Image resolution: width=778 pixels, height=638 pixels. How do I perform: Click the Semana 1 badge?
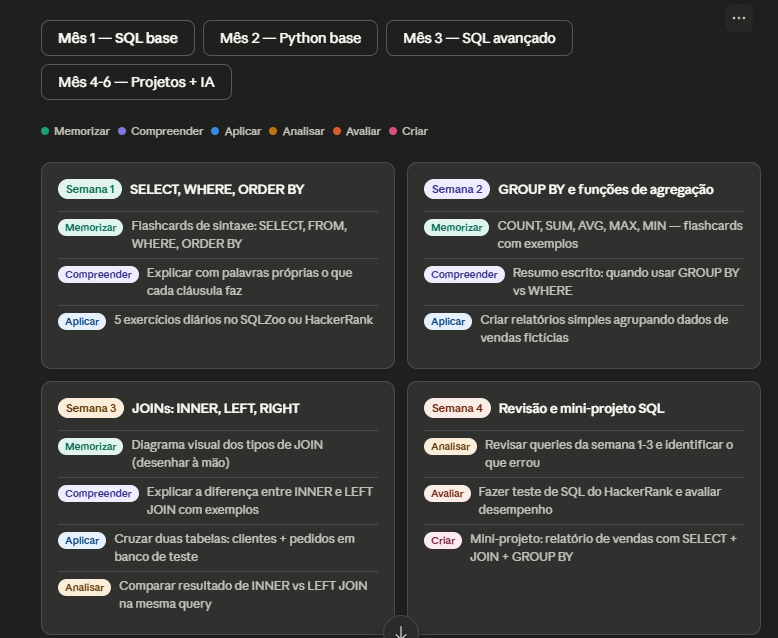[x=90, y=190]
